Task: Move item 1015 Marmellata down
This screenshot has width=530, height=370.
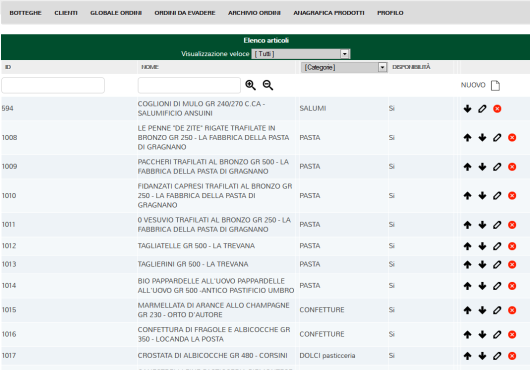Action: click(482, 310)
